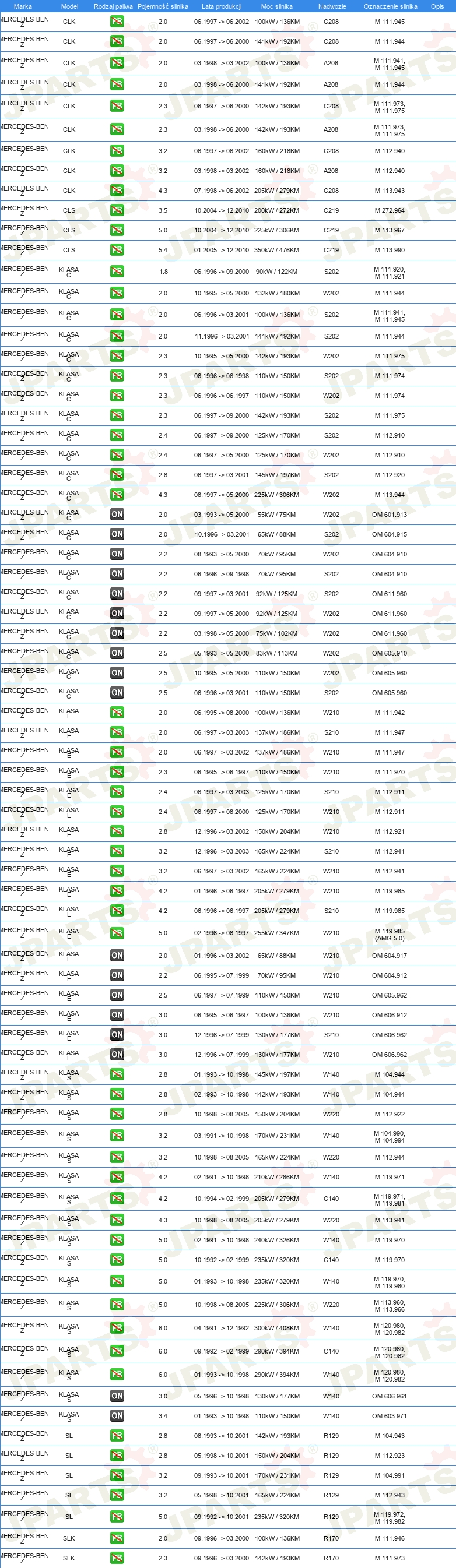Click the Rodzaj paliwa column header
Viewport: 456px width, 1568px height.
pos(113,6)
